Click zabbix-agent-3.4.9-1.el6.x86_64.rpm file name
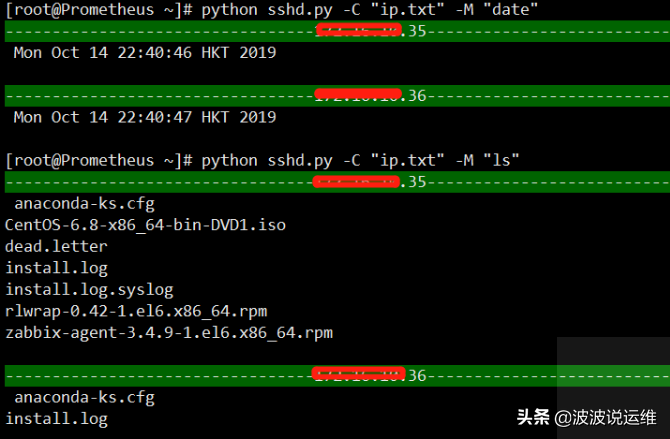Viewport: 670px width, 439px height. 169,333
